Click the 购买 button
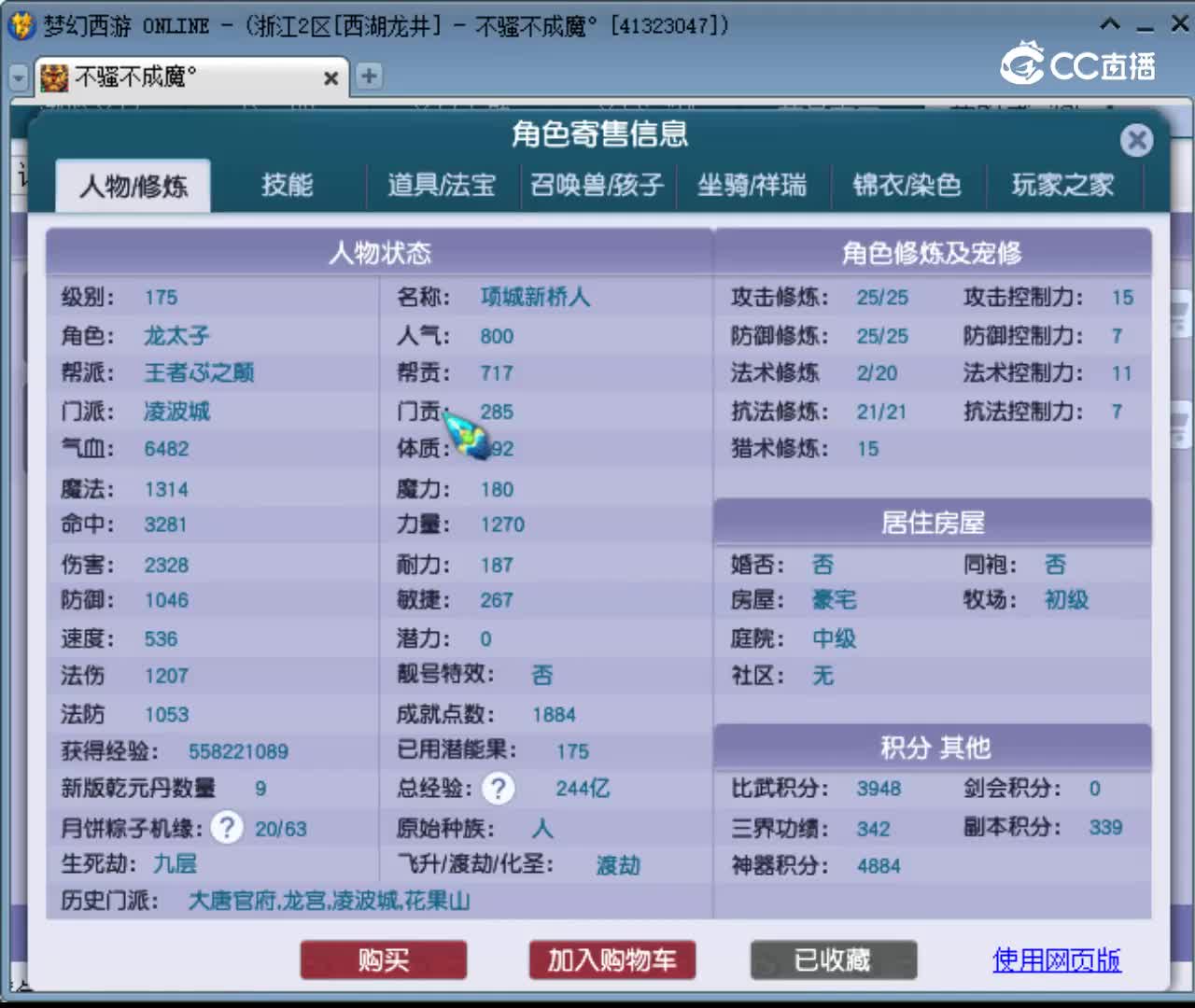Screen dimensions: 1195x1008 [384, 960]
